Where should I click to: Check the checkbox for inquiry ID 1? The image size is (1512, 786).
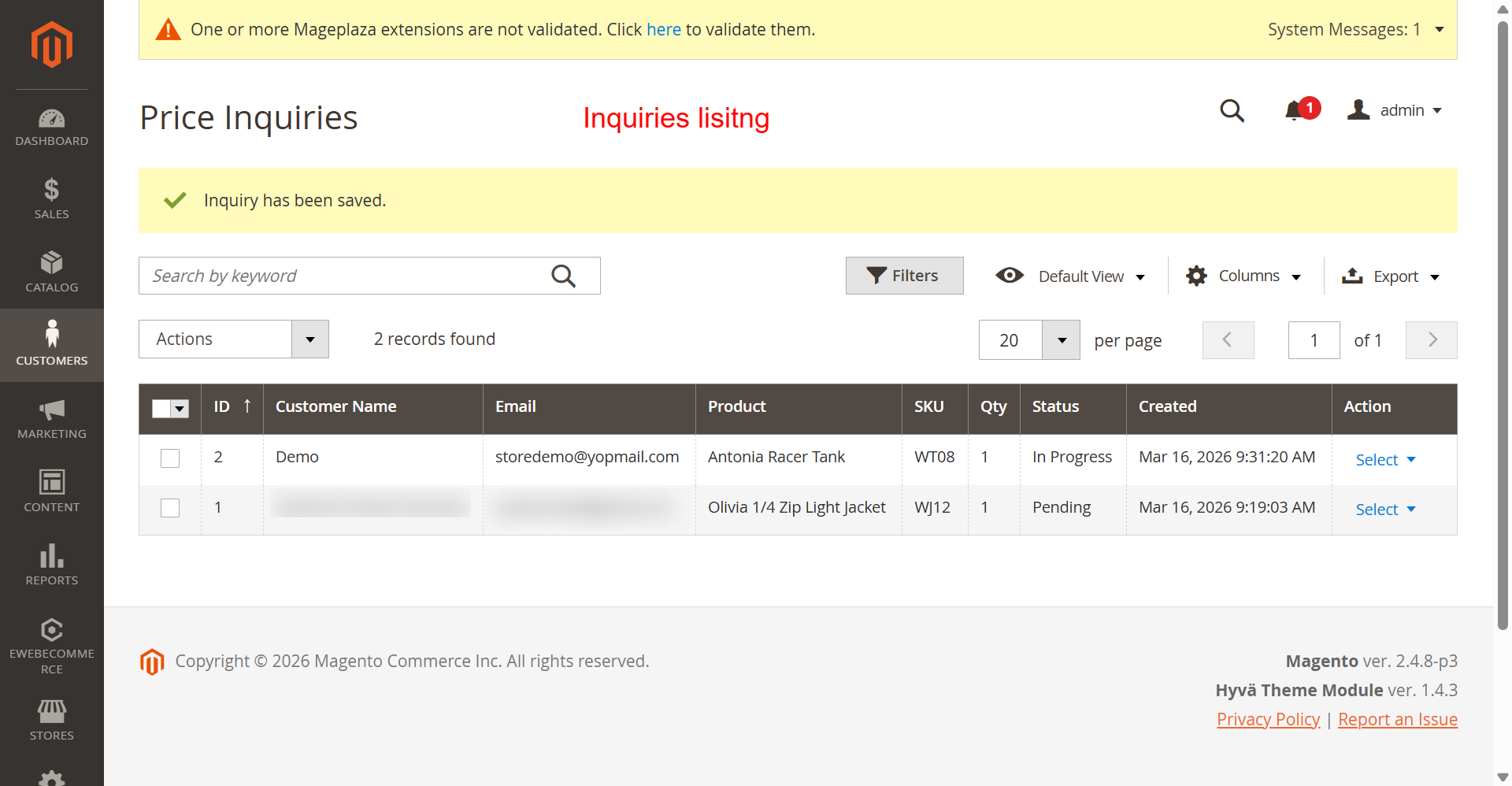170,508
